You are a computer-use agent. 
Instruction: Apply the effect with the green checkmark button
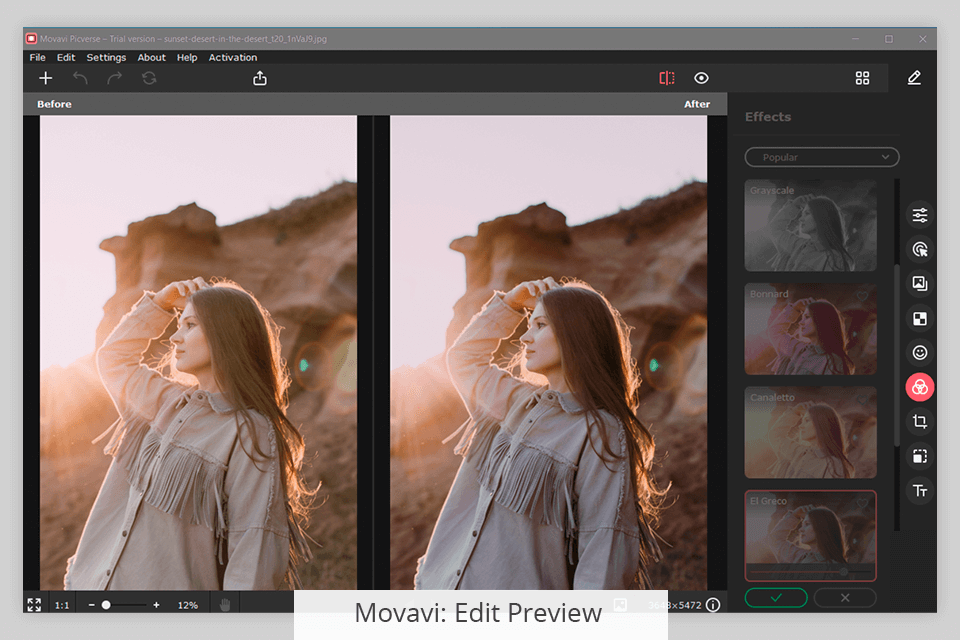click(776, 597)
